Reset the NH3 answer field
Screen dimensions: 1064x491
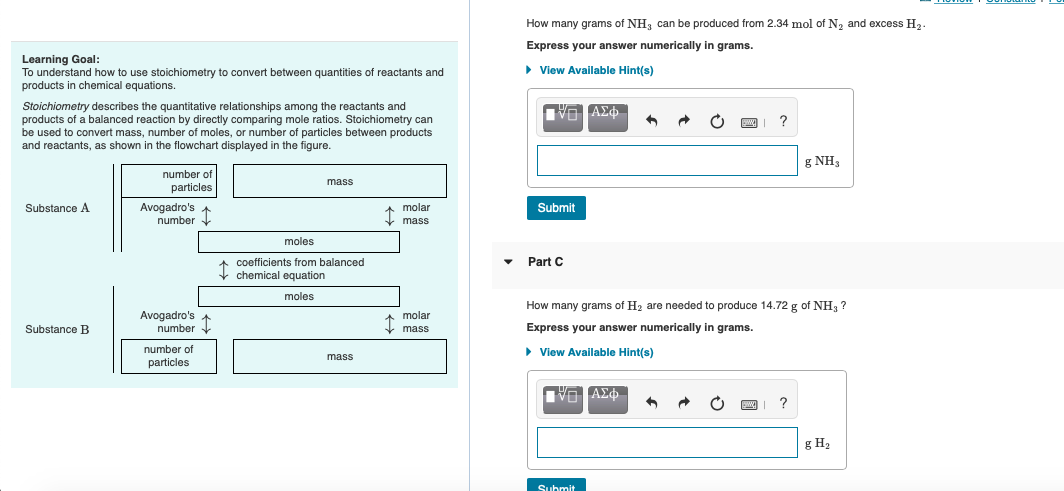point(717,122)
